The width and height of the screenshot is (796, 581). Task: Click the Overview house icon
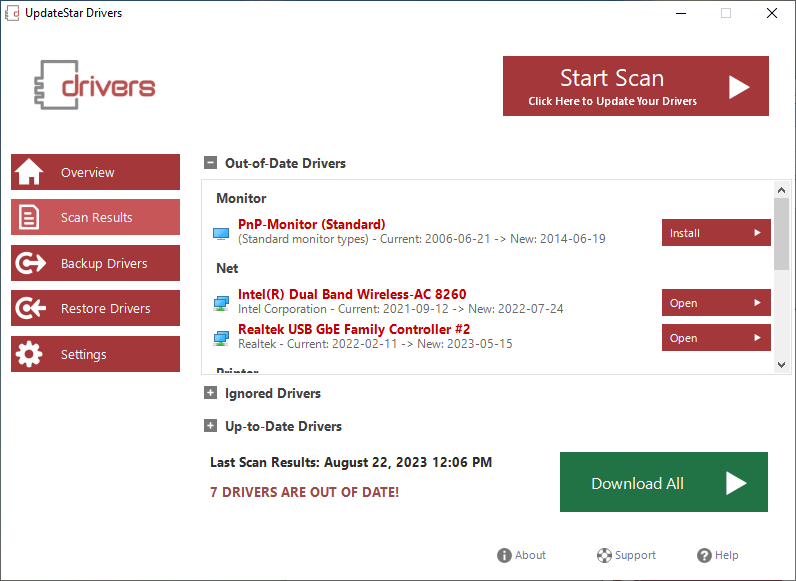coord(30,172)
